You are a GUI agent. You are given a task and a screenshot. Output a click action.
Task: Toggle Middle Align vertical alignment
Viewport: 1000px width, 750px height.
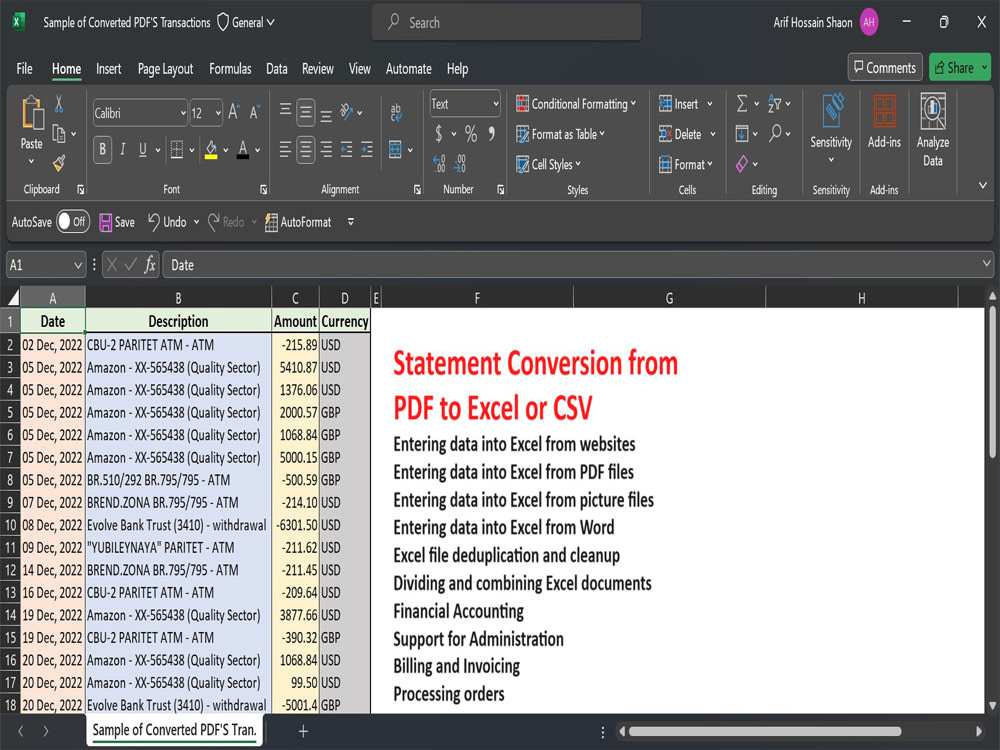click(x=306, y=113)
